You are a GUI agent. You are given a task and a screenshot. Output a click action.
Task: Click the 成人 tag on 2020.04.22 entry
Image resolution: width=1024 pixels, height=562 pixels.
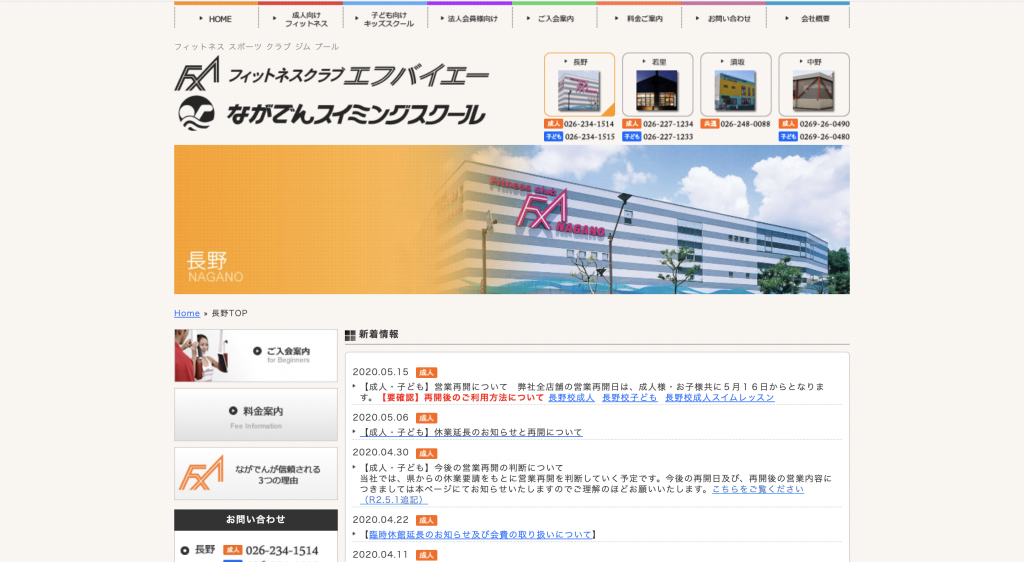click(x=426, y=520)
